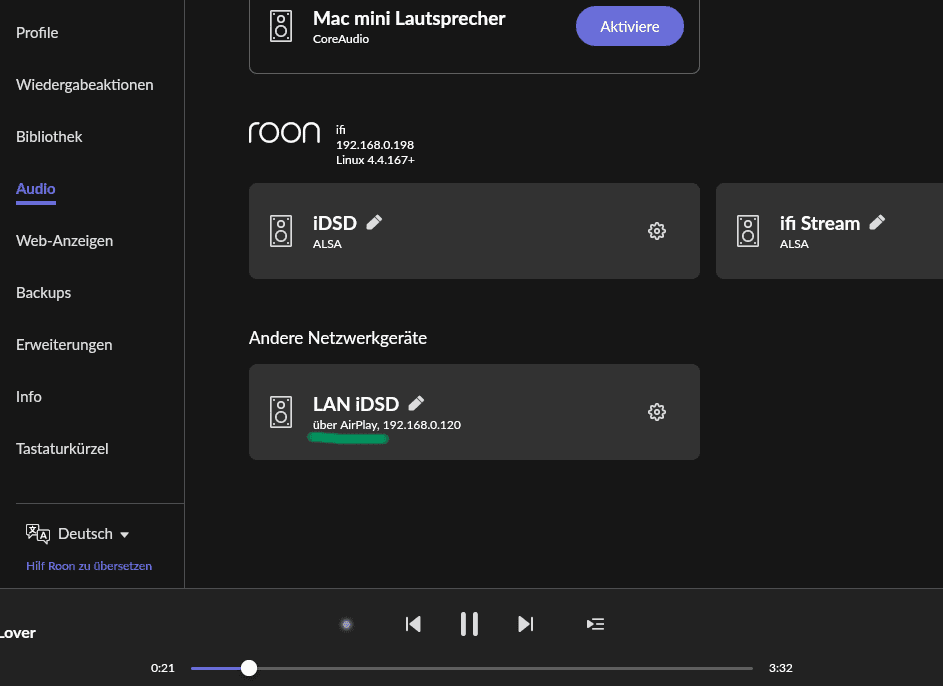The width and height of the screenshot is (943, 686).
Task: Skip to the next track
Action: coord(526,624)
